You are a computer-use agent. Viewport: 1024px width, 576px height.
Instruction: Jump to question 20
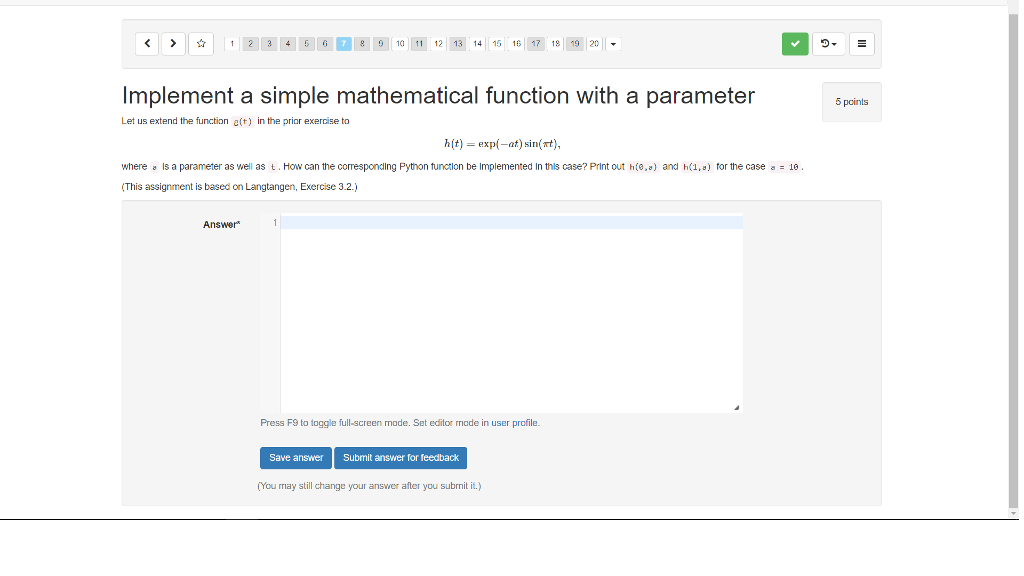point(594,44)
